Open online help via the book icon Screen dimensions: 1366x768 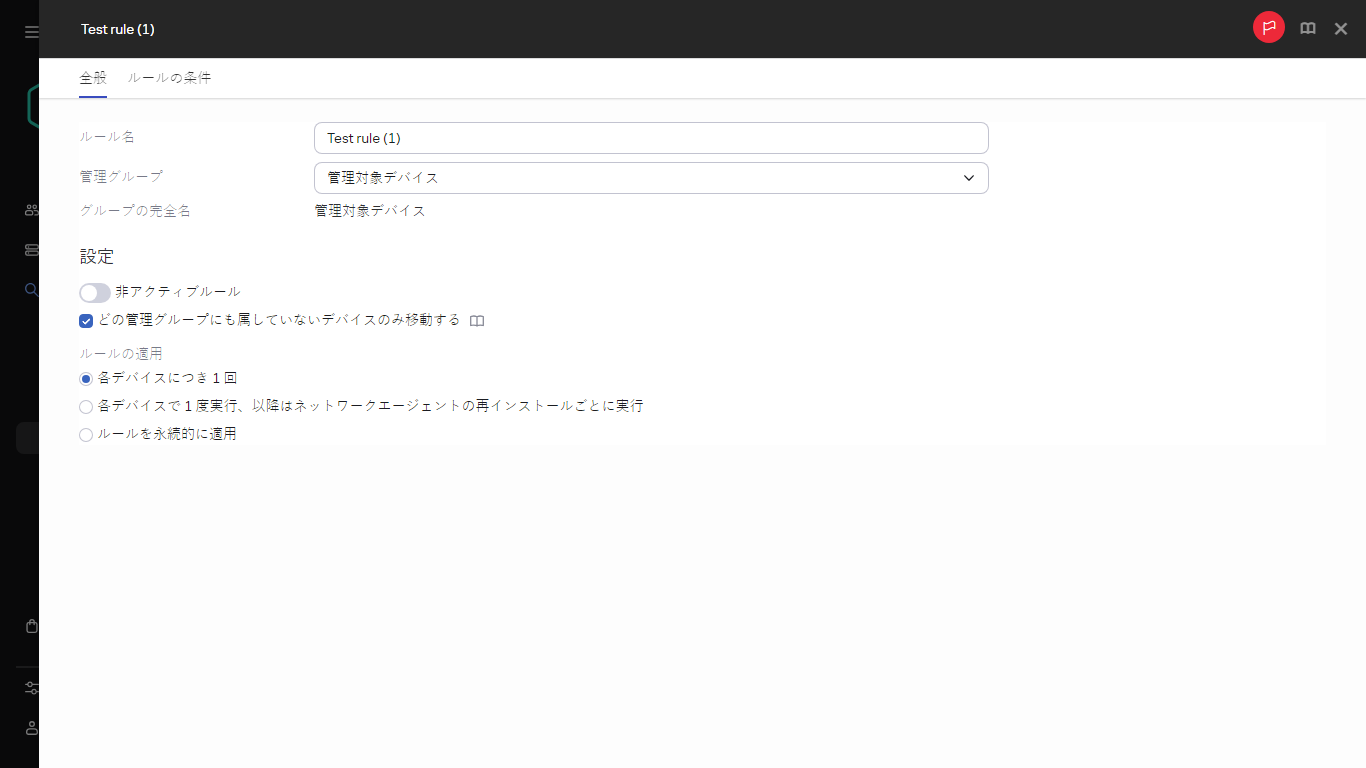[x=1307, y=28]
